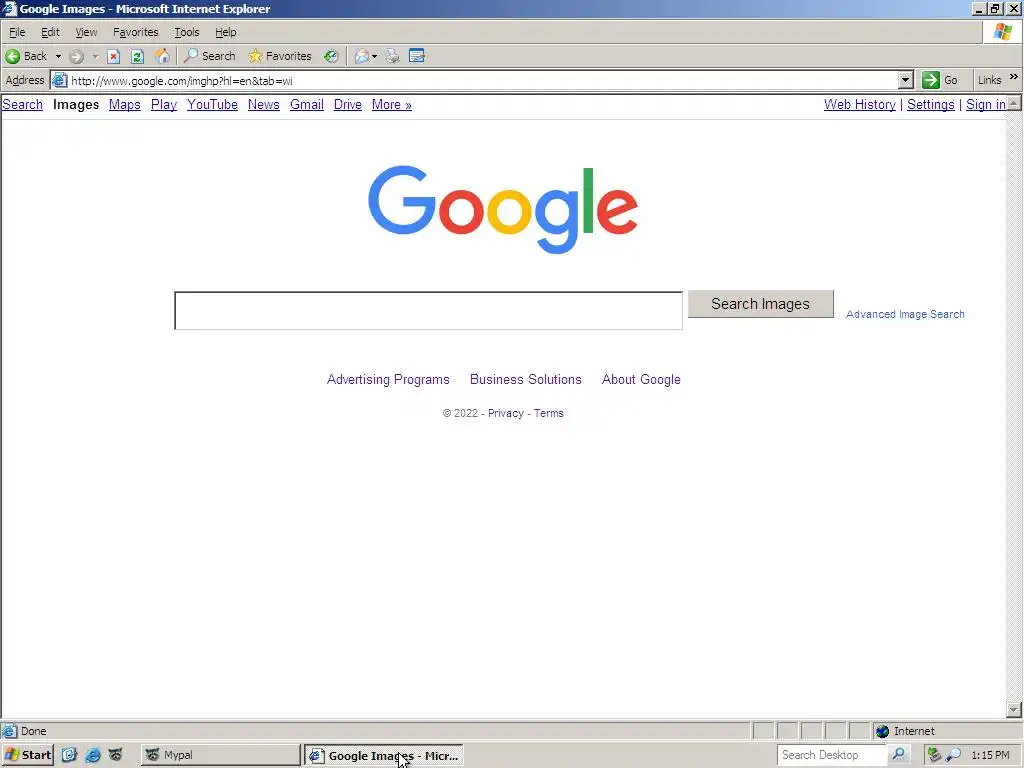Image resolution: width=1024 pixels, height=768 pixels.
Task: Expand the More » link
Action: (392, 104)
